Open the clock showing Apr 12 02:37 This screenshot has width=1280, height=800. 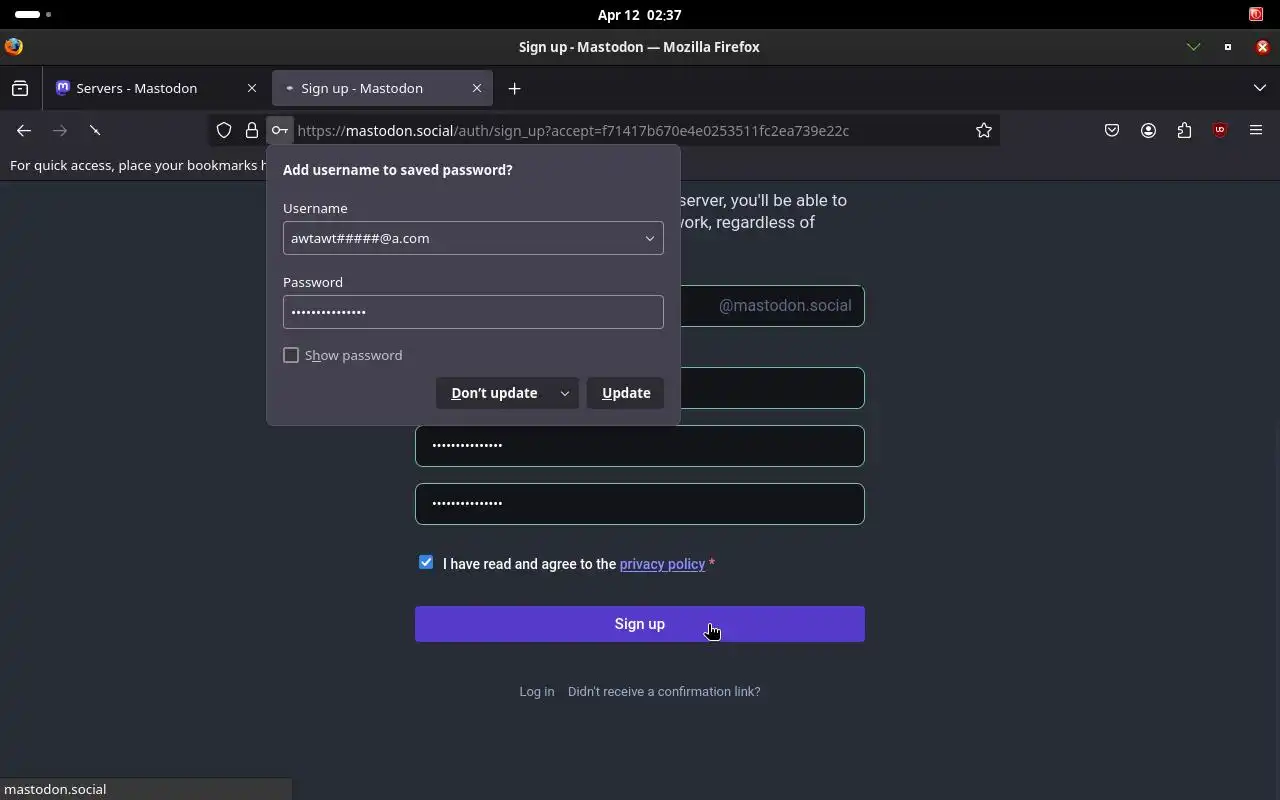tap(639, 14)
